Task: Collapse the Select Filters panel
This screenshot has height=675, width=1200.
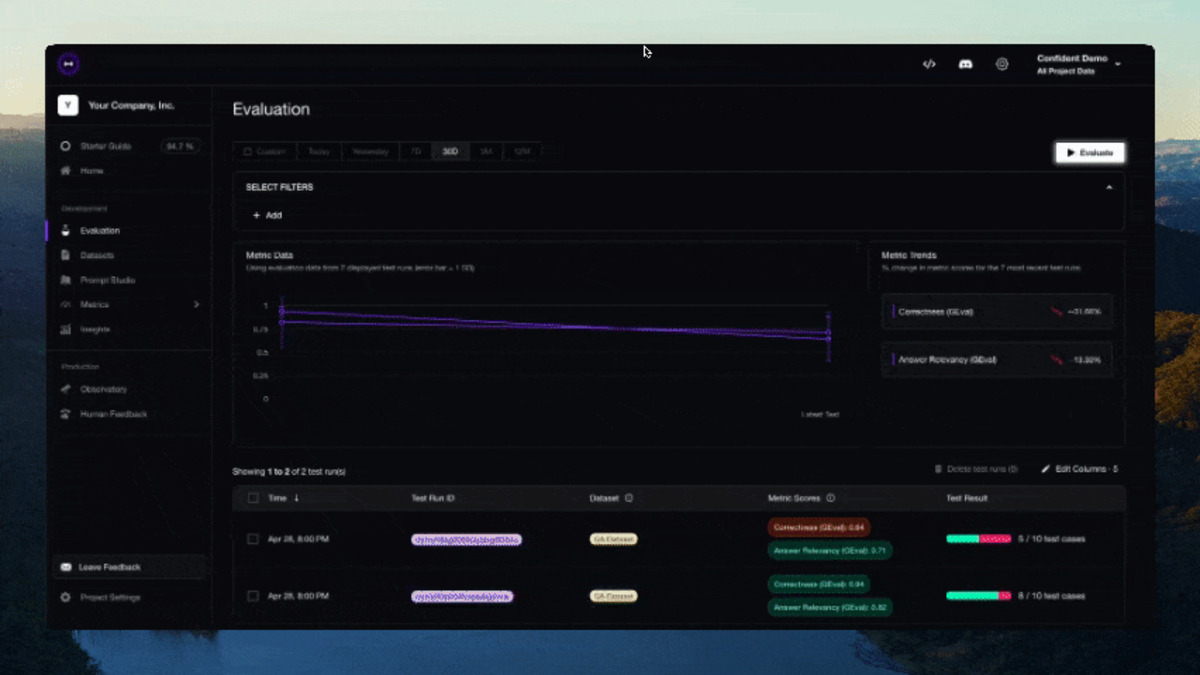Action: 1107,187
